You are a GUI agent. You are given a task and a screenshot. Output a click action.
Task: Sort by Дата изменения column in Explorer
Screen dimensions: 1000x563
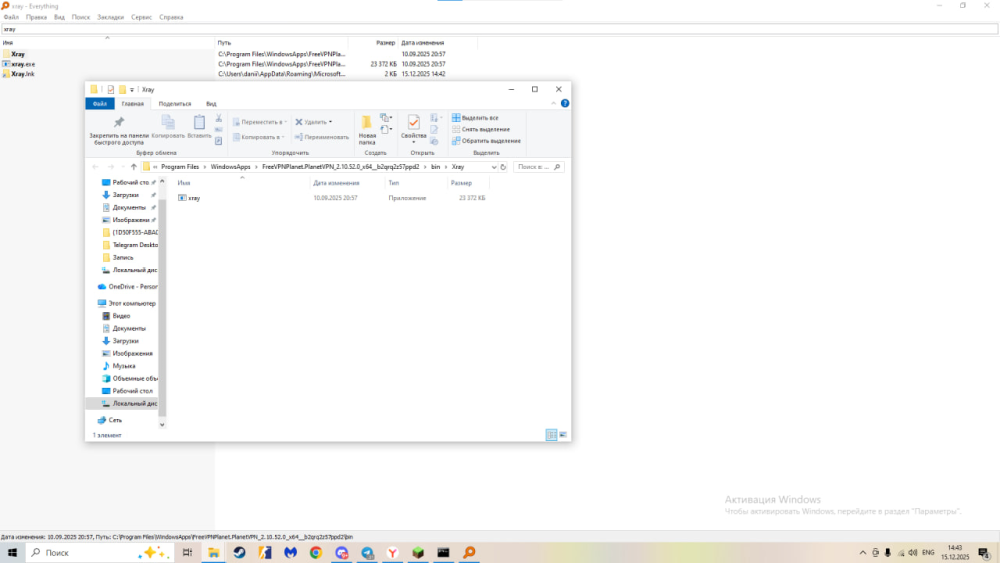point(336,183)
